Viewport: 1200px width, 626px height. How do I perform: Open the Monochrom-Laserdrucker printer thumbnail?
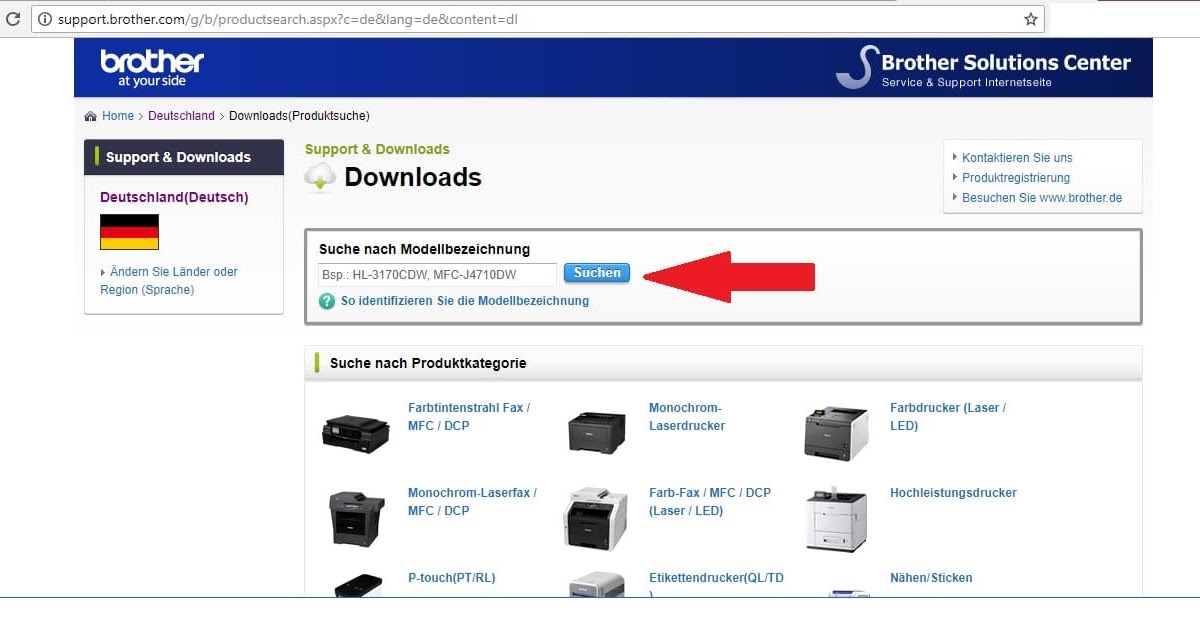pyautogui.click(x=597, y=432)
